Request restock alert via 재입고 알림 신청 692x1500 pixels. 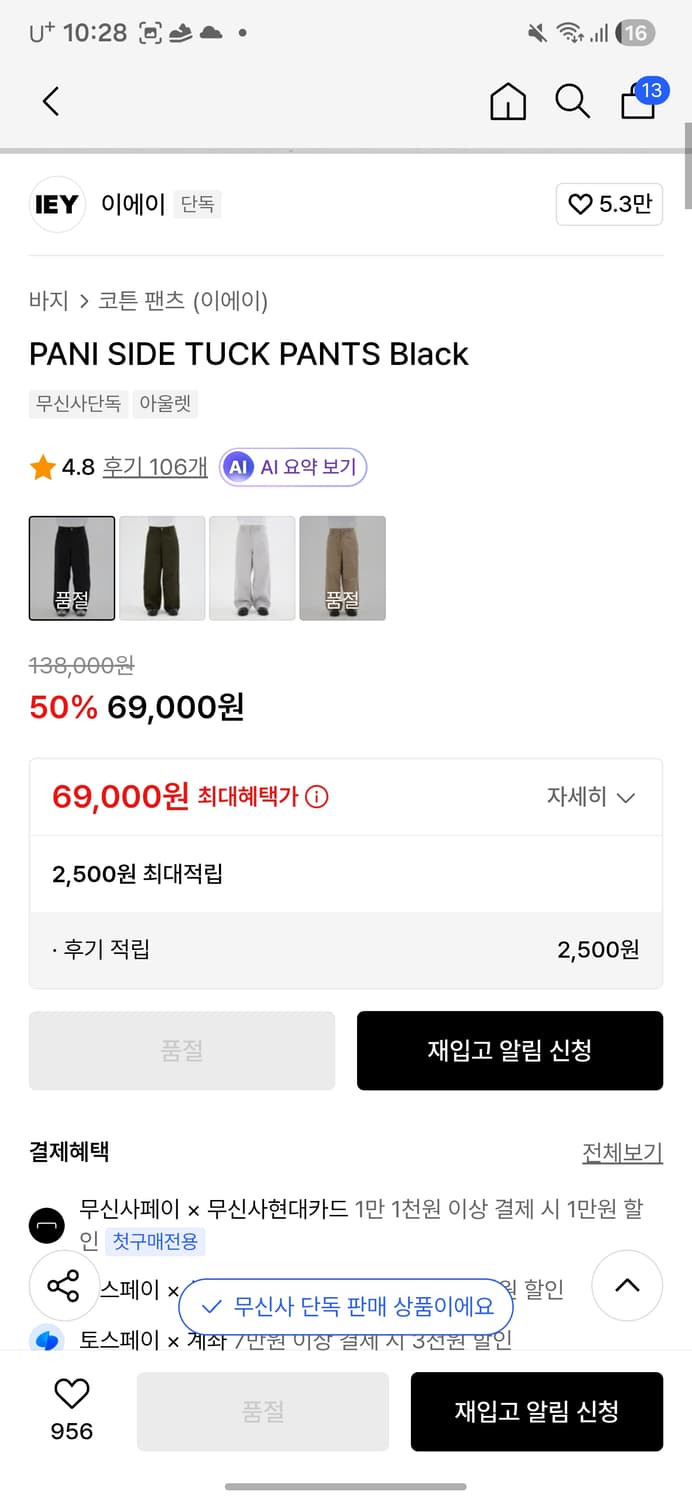[510, 1051]
